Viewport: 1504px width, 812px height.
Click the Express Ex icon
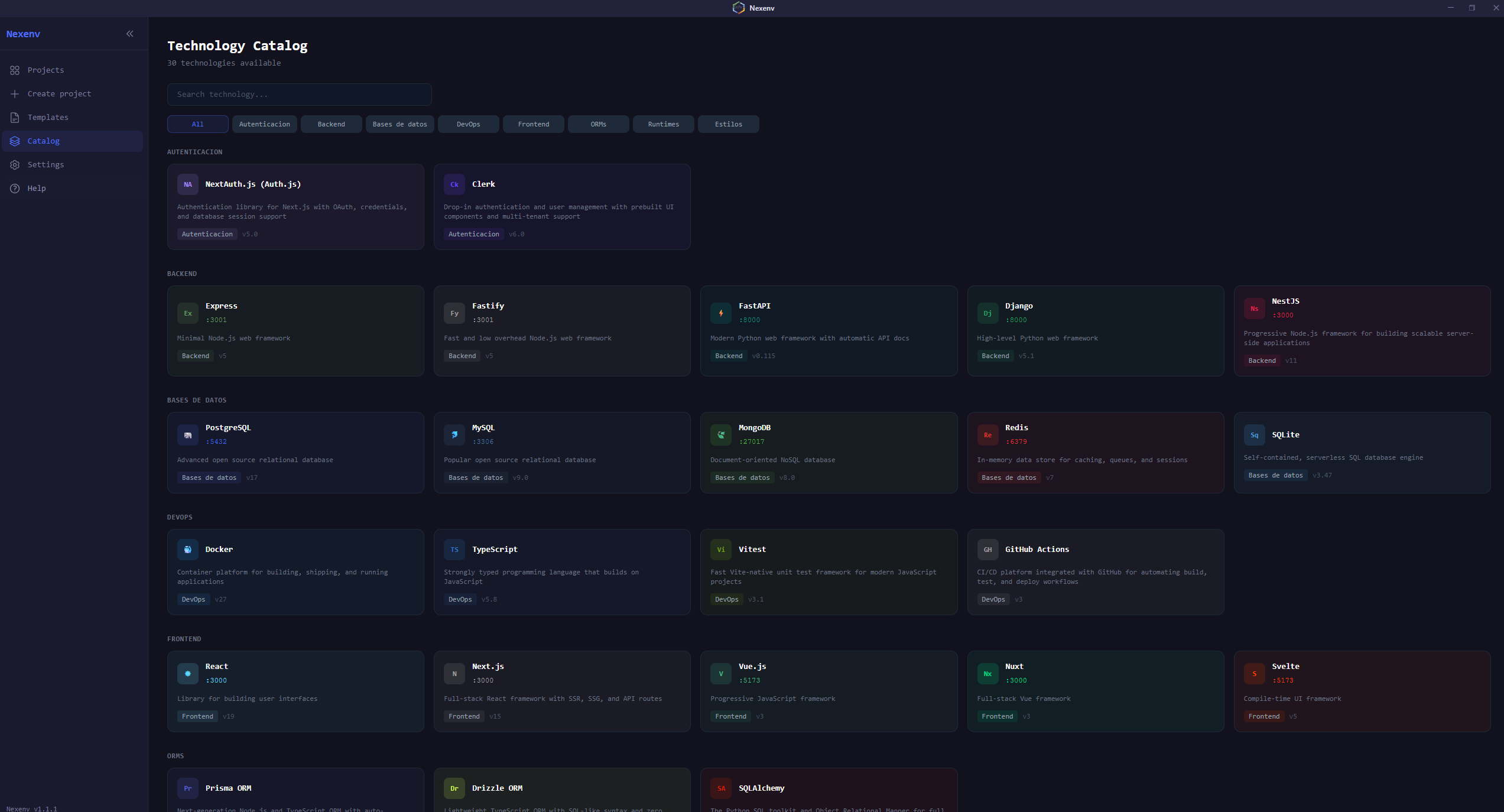point(188,313)
